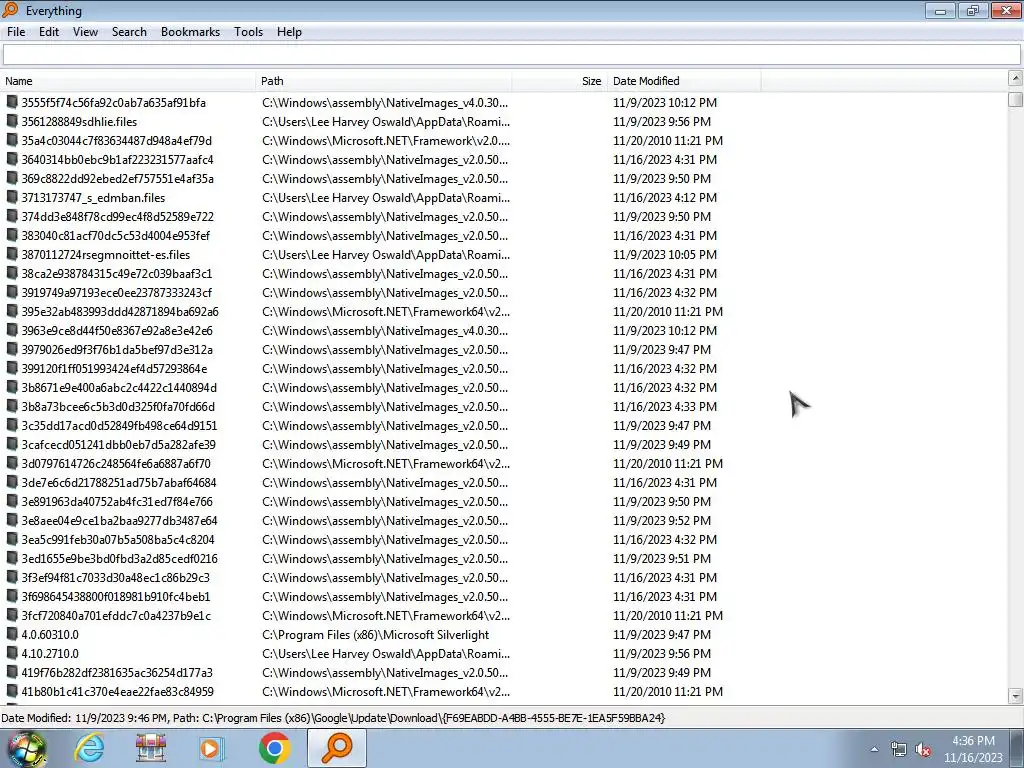Open WinRAR icon on taskbar
Image resolution: width=1024 pixels, height=768 pixels.
coord(151,748)
